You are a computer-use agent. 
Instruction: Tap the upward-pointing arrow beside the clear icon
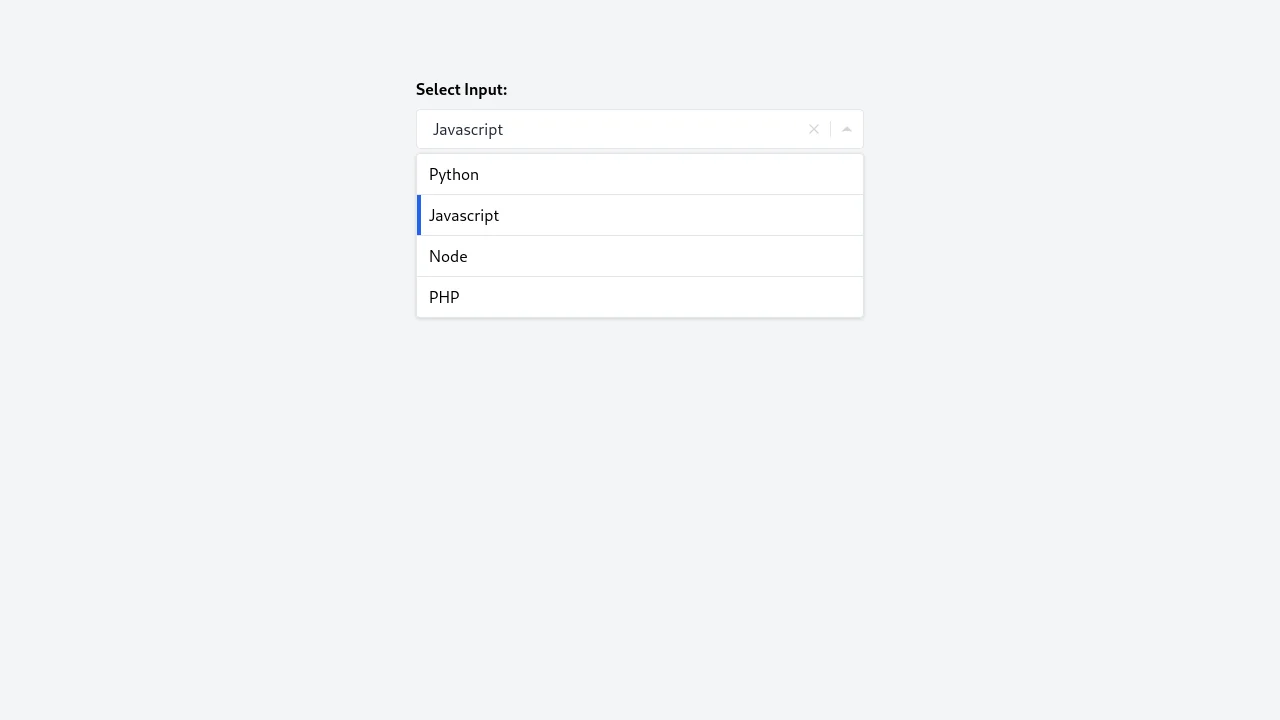click(846, 129)
